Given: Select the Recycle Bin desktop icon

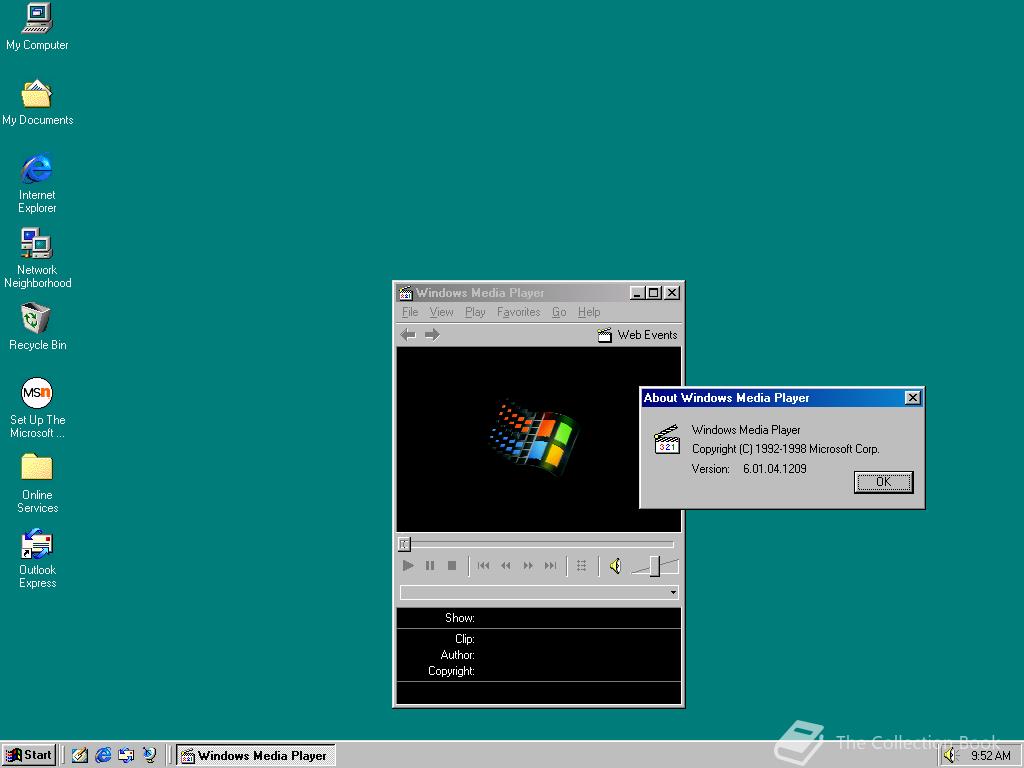Looking at the screenshot, I should [x=37, y=327].
